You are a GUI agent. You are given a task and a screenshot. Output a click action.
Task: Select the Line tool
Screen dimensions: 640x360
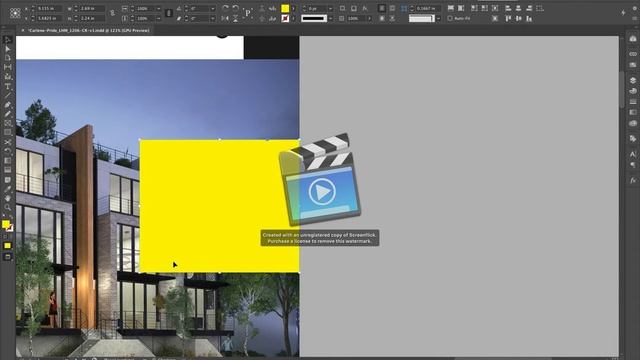[7, 95]
